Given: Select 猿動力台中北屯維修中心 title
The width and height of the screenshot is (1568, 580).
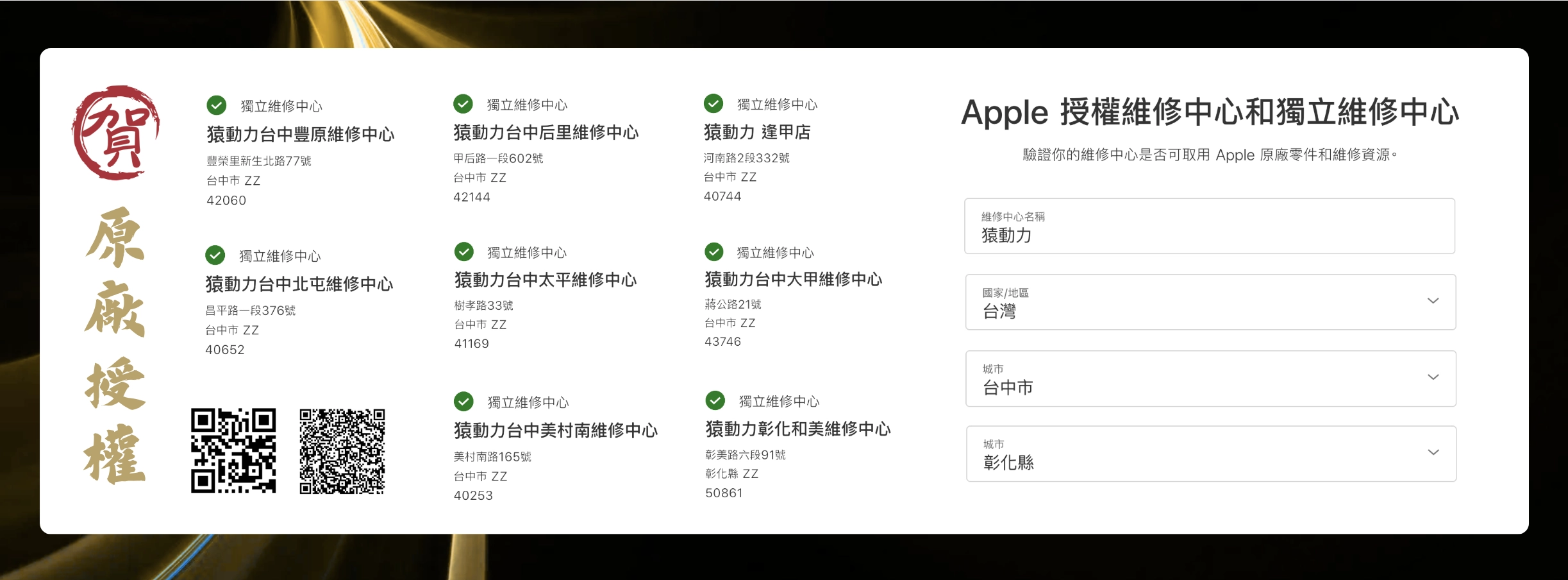Looking at the screenshot, I should [x=299, y=284].
